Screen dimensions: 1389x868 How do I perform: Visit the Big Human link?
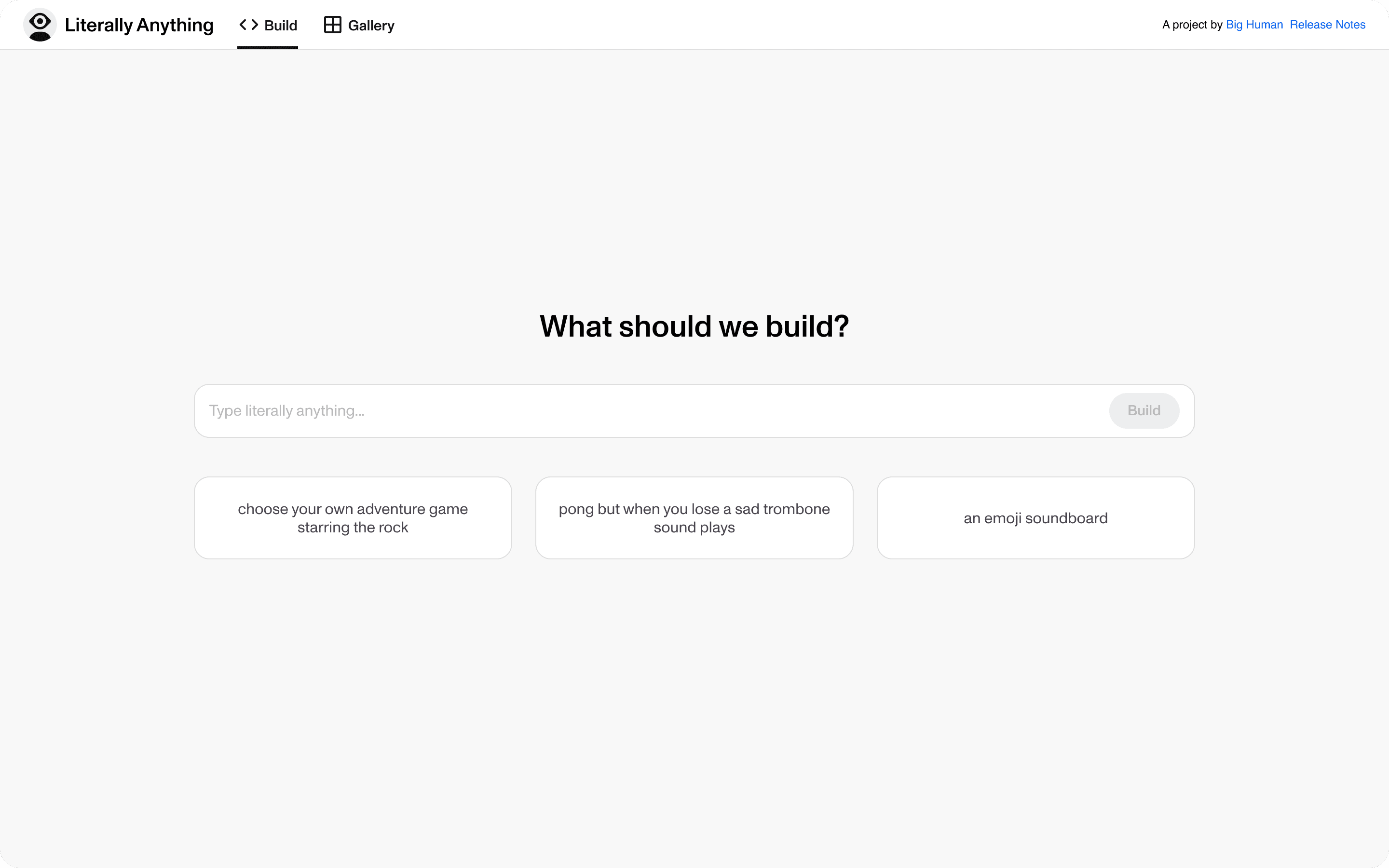(1253, 25)
